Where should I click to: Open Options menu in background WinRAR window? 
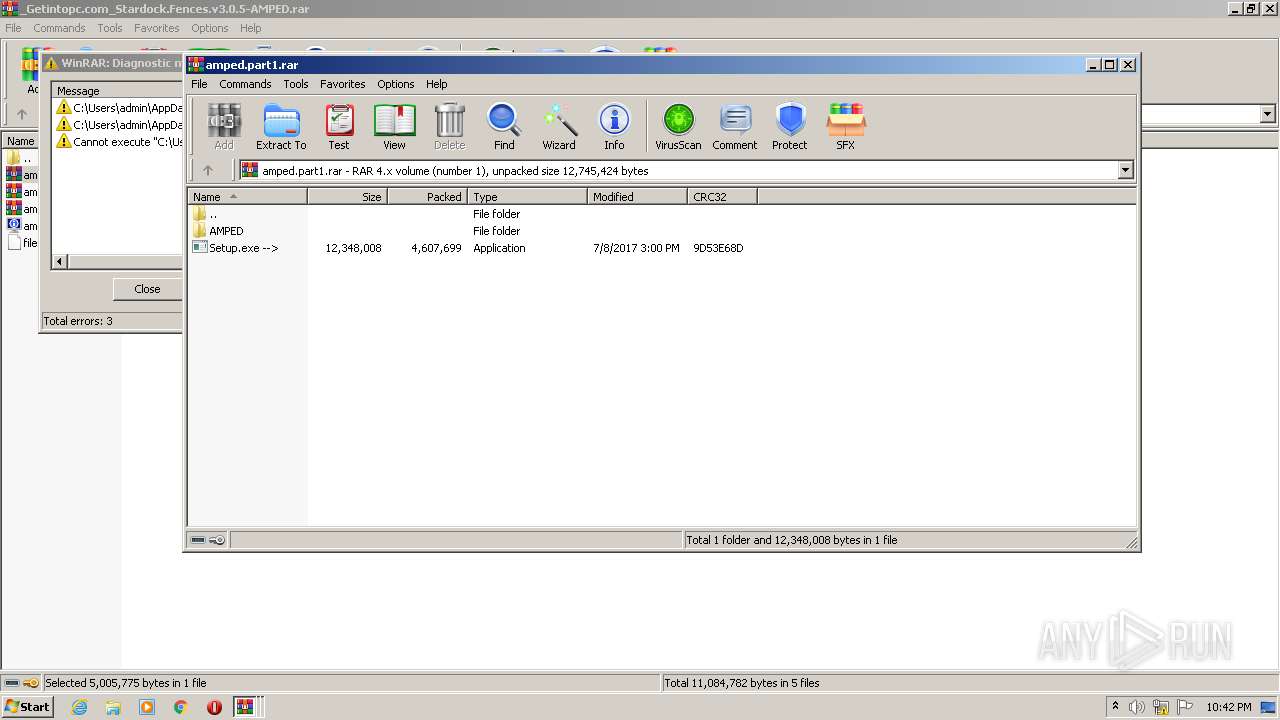[x=210, y=28]
